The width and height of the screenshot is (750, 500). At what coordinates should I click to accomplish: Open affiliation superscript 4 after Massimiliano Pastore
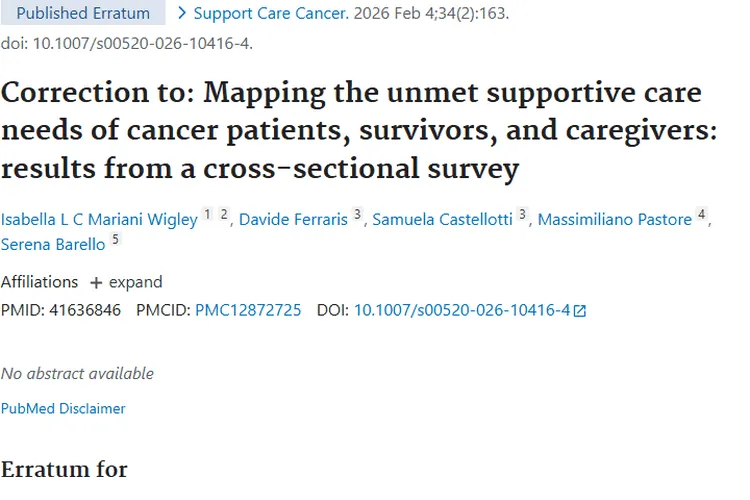[x=702, y=214]
